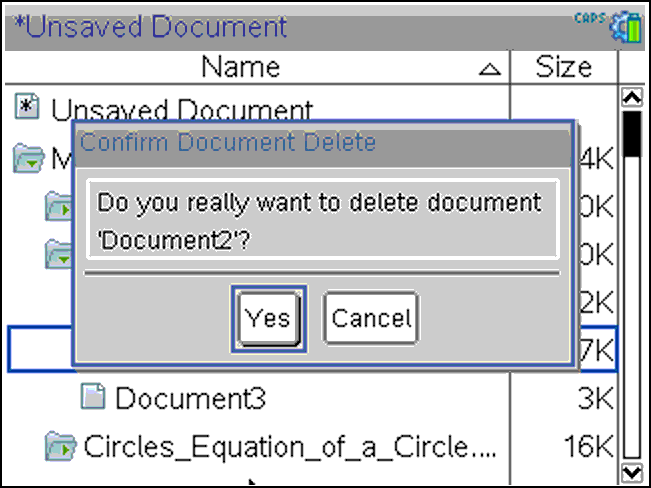Click the CAPS indicator in the title bar
Viewport: 651px width, 488px height.
[x=590, y=19]
